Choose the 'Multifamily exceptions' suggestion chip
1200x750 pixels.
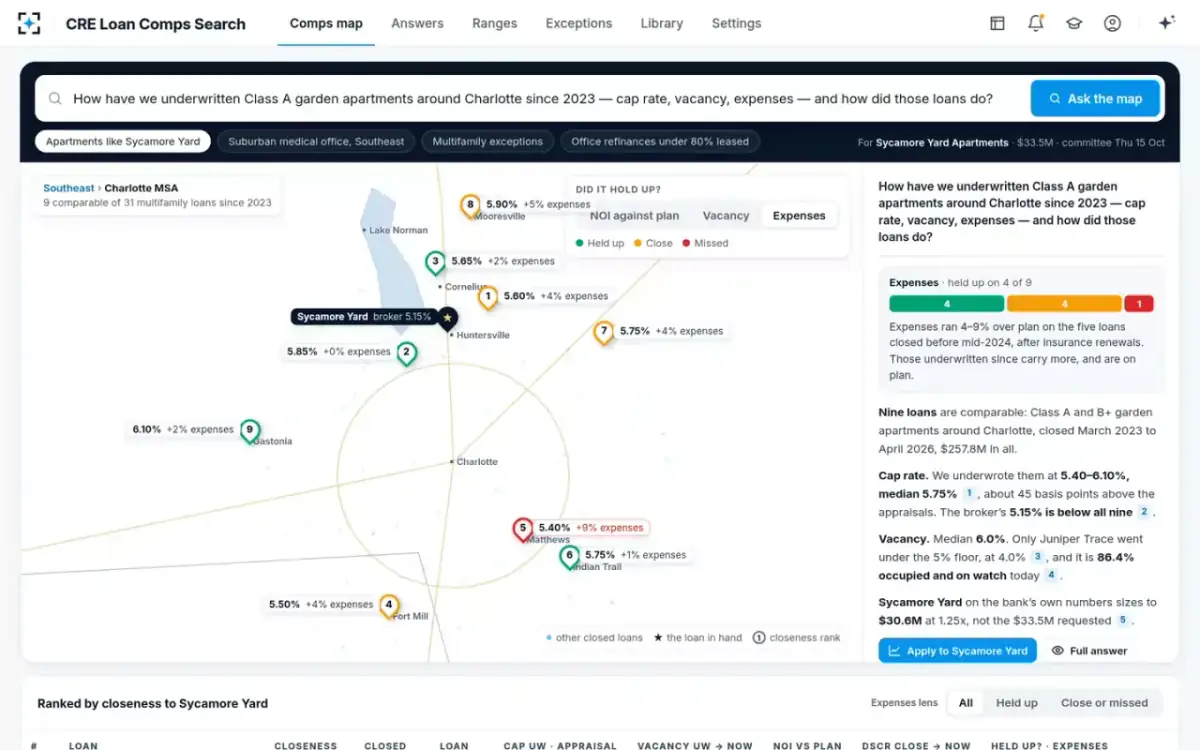[488, 142]
